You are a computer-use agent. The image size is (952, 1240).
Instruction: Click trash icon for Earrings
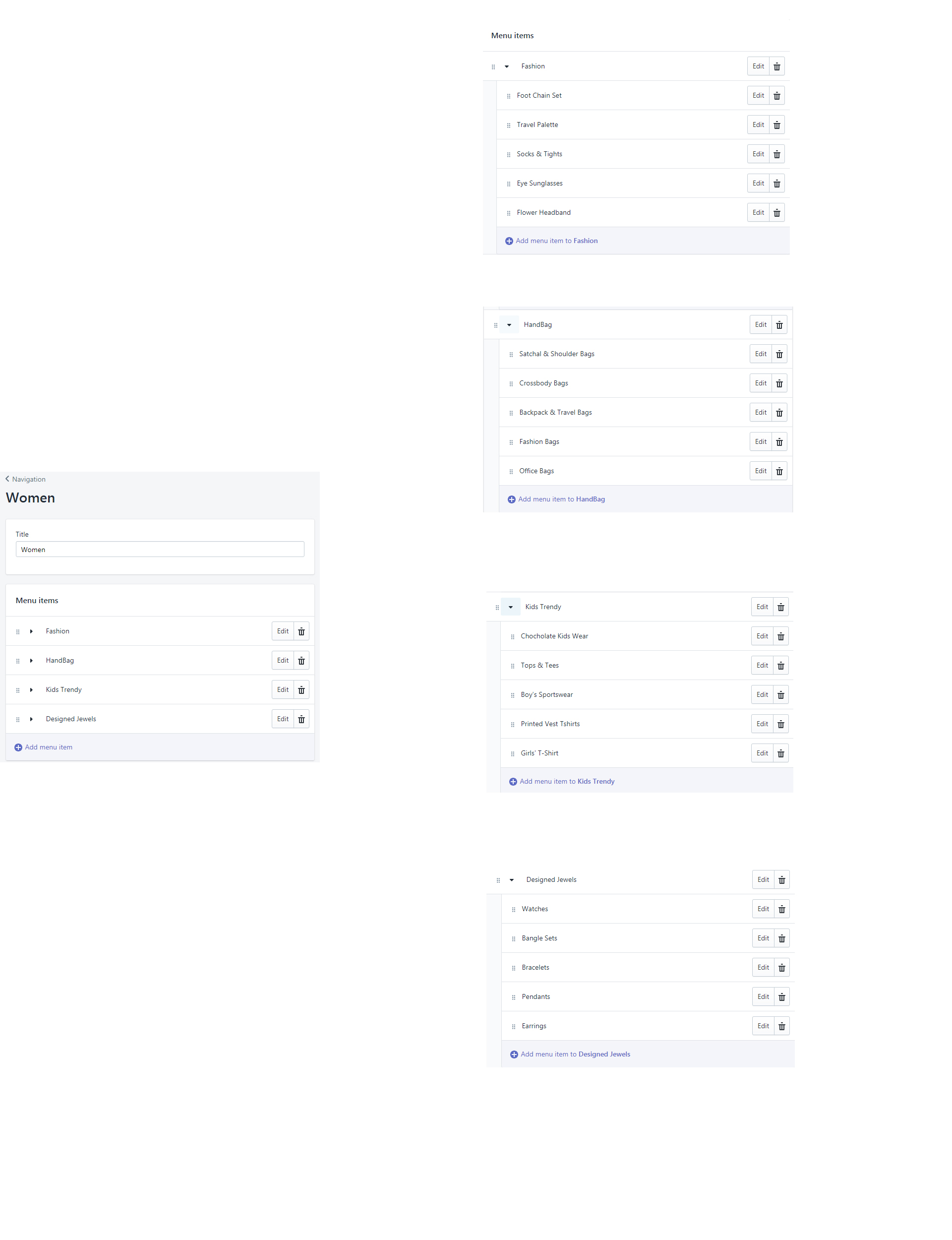point(781,1026)
